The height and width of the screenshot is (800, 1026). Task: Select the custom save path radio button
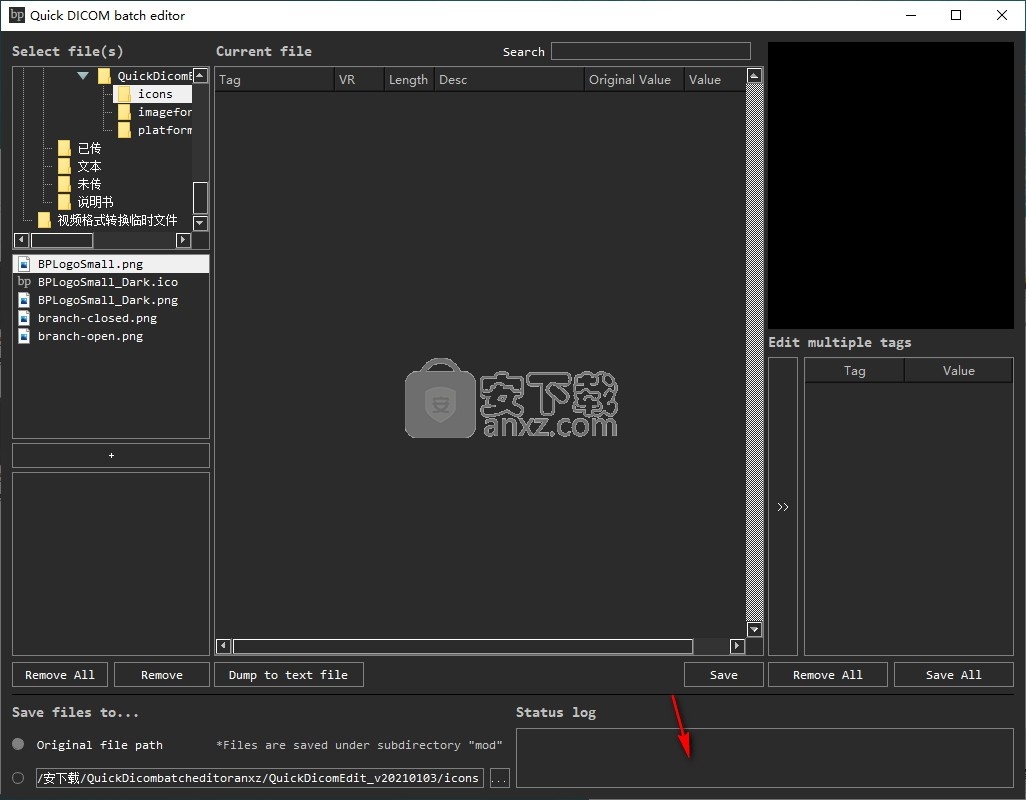(x=18, y=778)
